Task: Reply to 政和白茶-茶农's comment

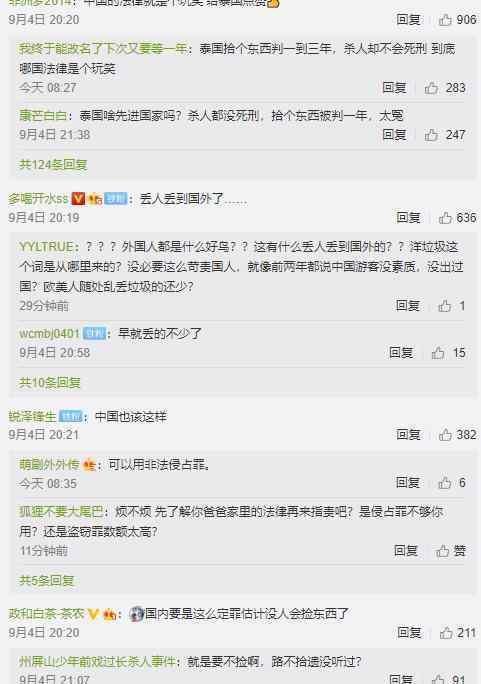Action: [x=409, y=633]
